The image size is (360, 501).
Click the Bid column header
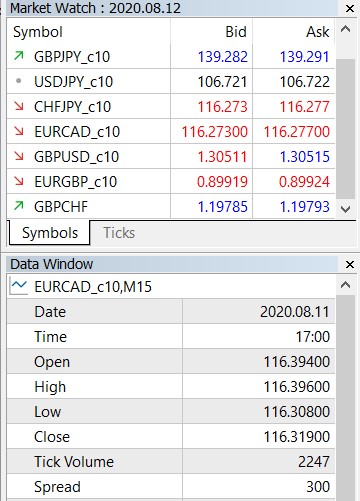click(211, 32)
